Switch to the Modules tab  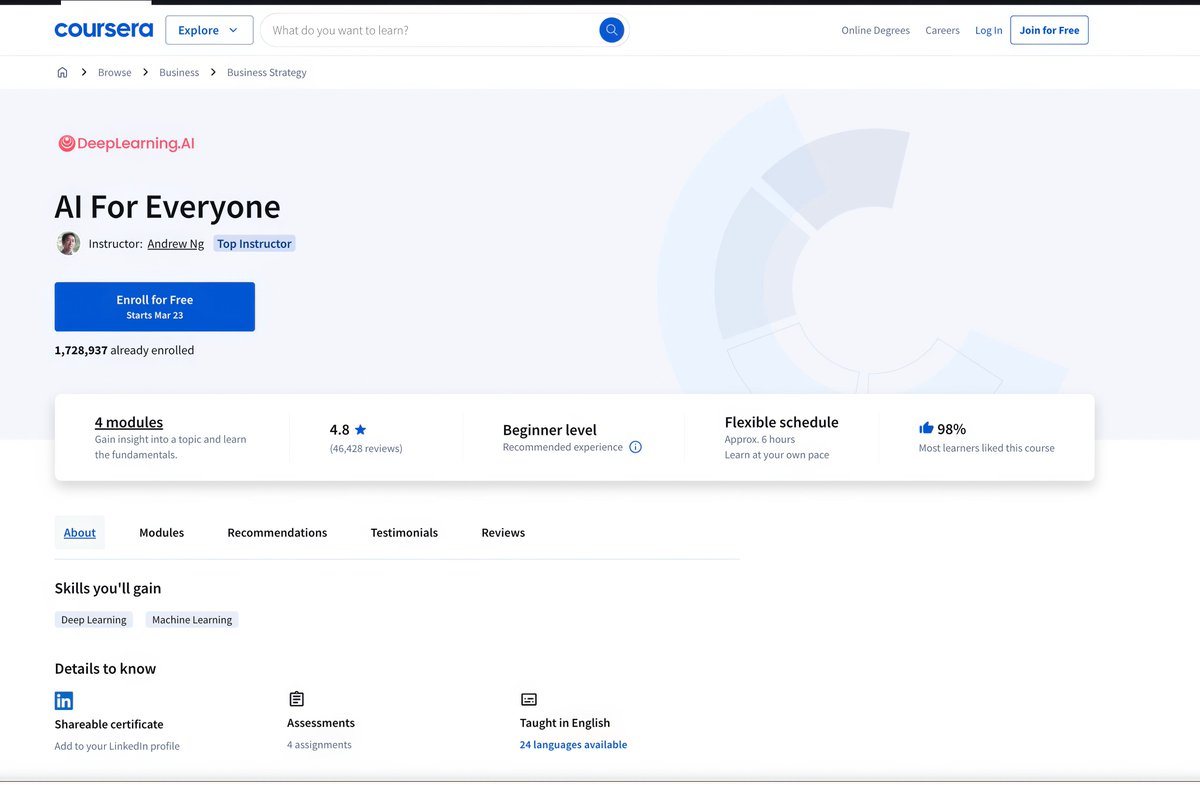click(161, 532)
